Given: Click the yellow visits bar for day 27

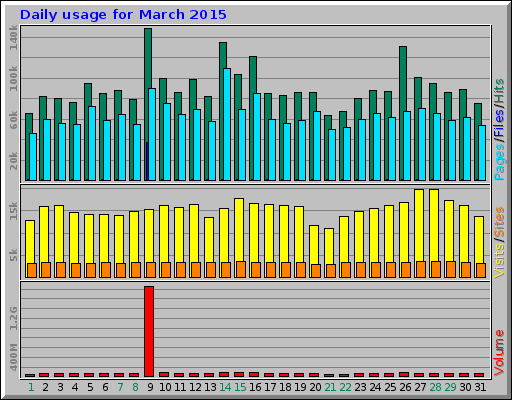Looking at the screenshot, I should 419,225.
